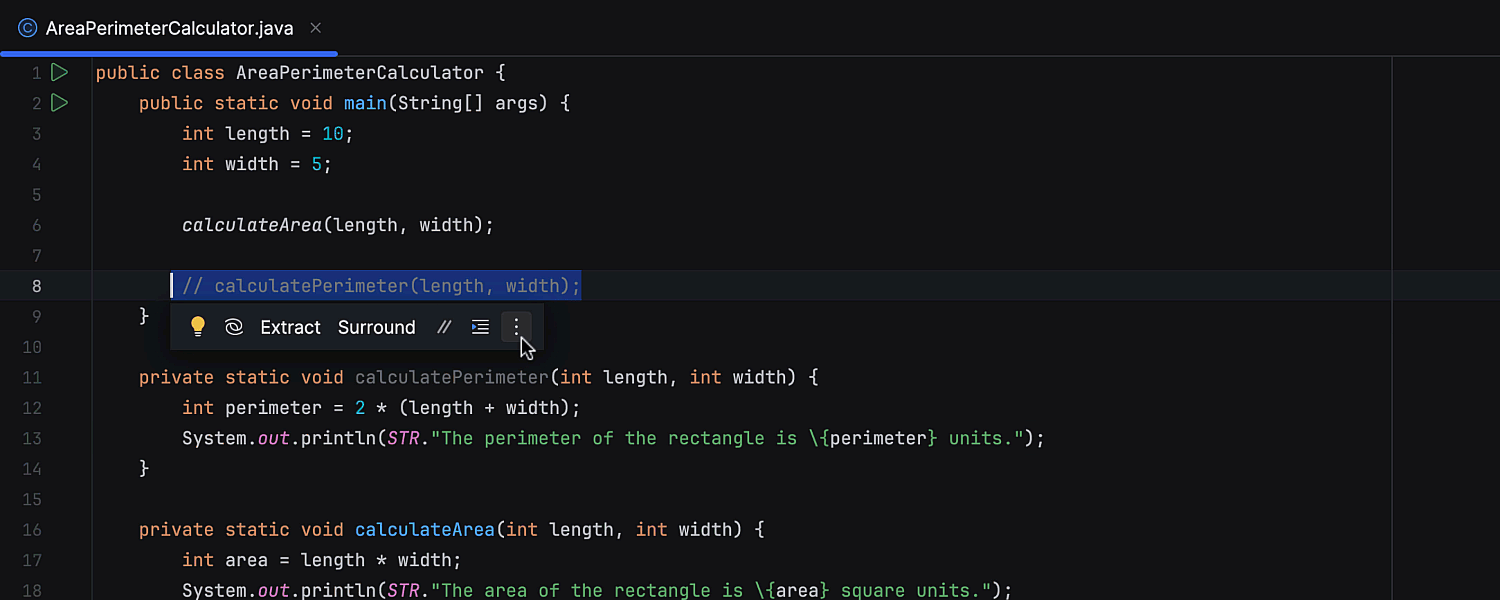Click the calculatePerimeter method name on line 11

(452, 377)
